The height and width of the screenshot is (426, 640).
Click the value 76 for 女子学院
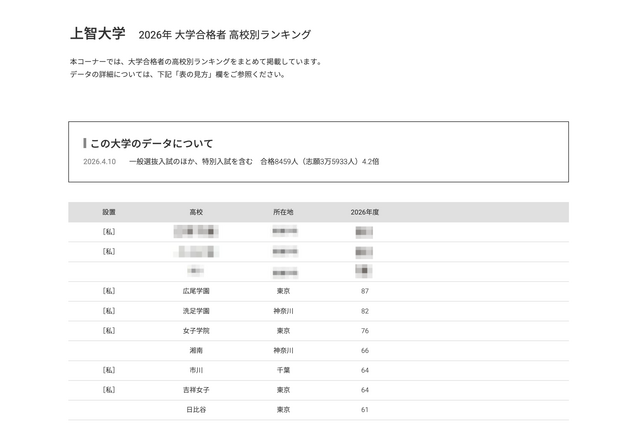pos(364,331)
